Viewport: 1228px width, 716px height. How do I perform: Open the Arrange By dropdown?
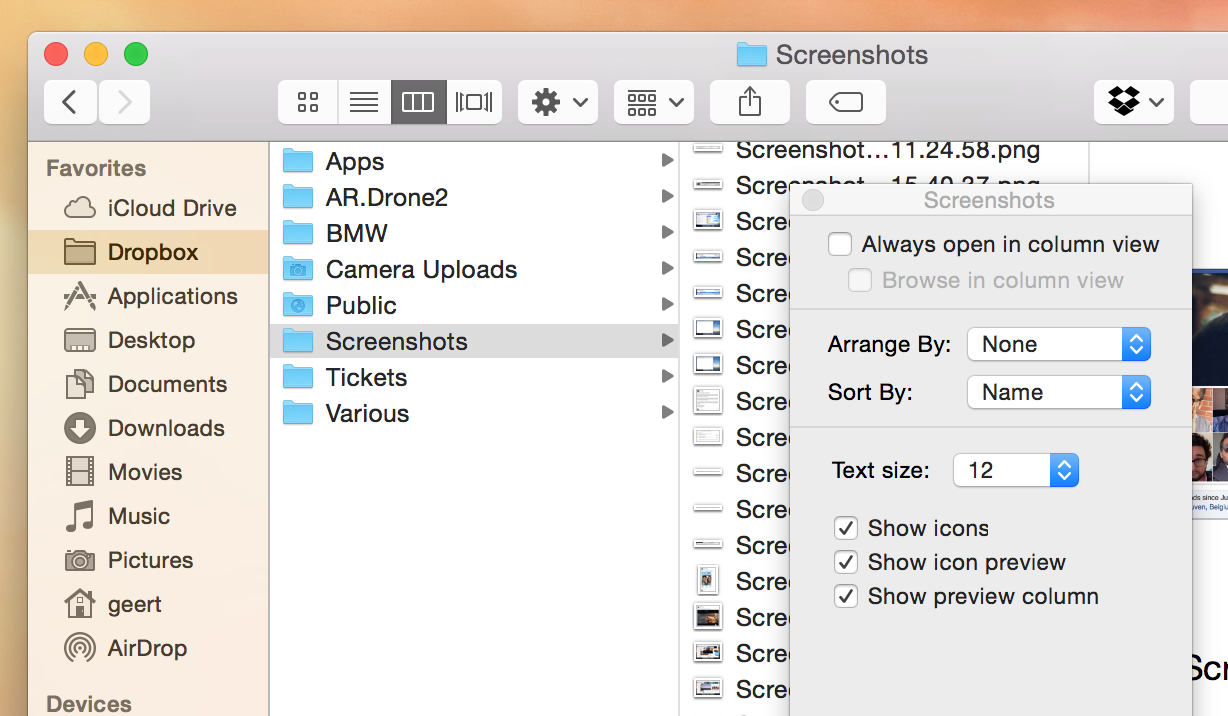(x=1059, y=345)
